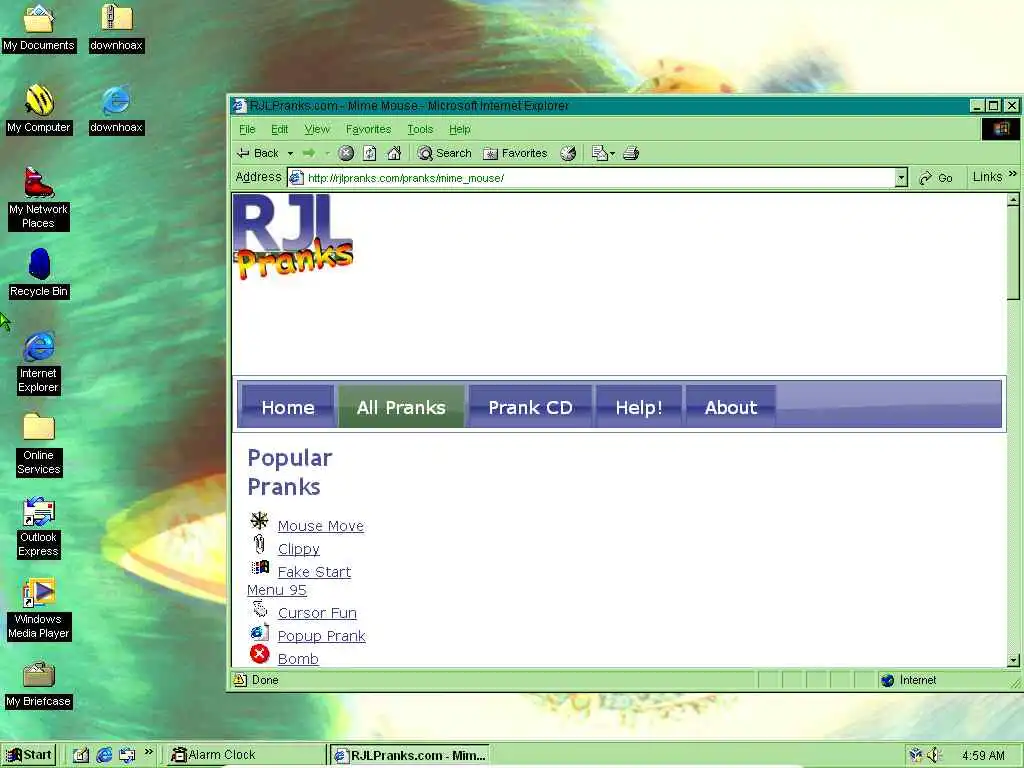Open the Help menu
This screenshot has width=1024, height=768.
point(459,129)
